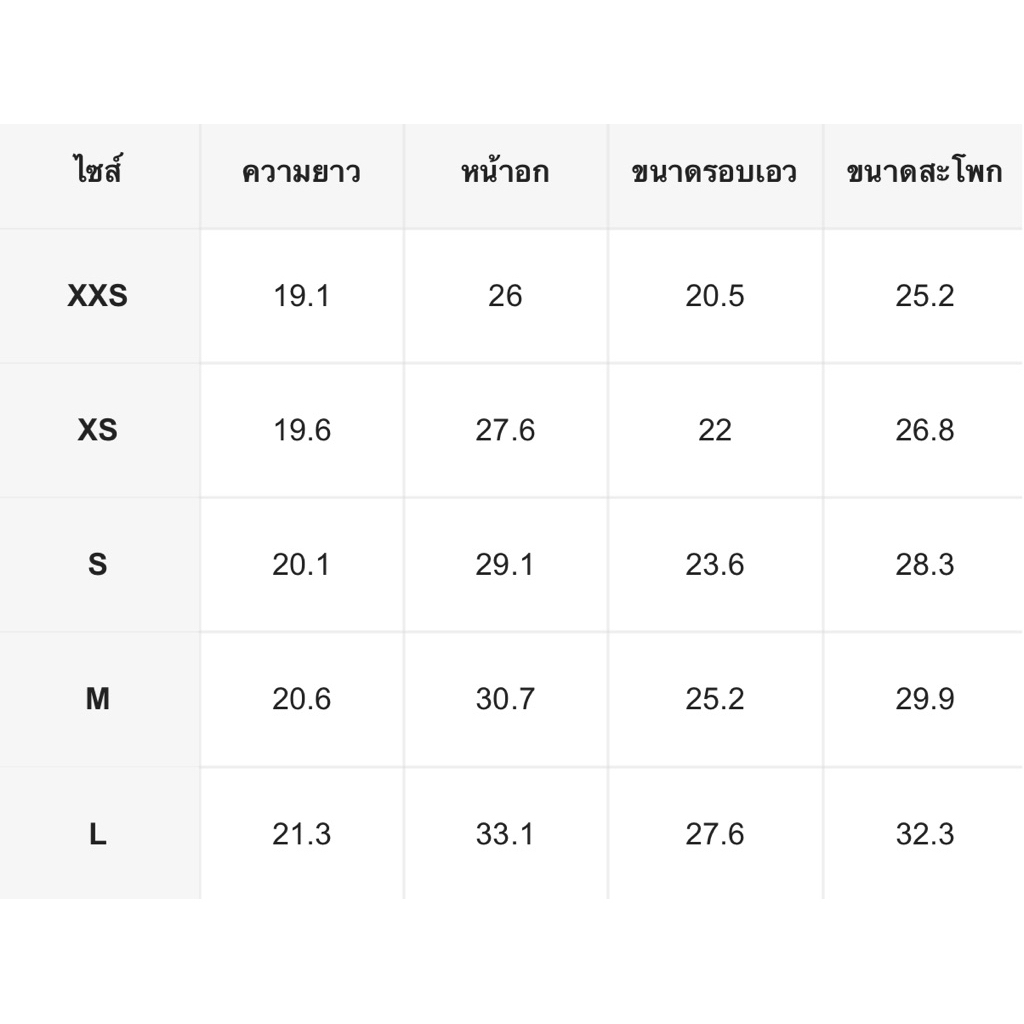The image size is (1024, 1024).
Task: Click the ความยาว column header
Action: [x=301, y=173]
